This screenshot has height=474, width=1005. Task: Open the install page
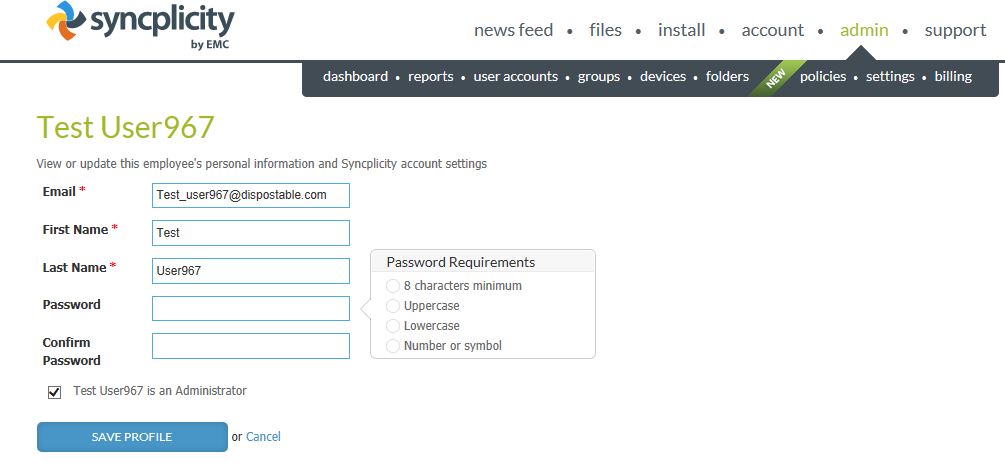(681, 30)
